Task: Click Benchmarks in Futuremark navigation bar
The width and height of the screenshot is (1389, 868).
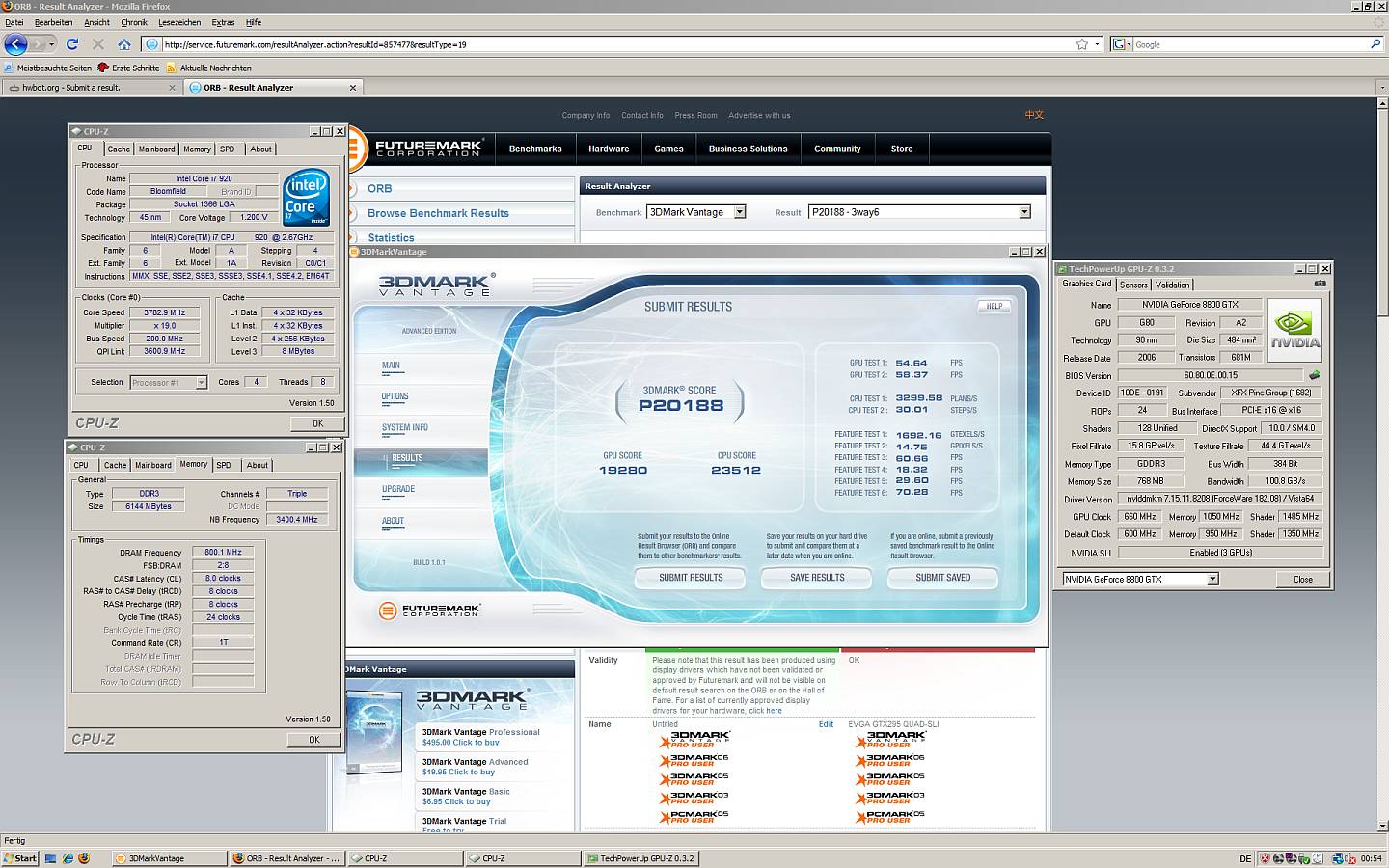Action: point(535,149)
